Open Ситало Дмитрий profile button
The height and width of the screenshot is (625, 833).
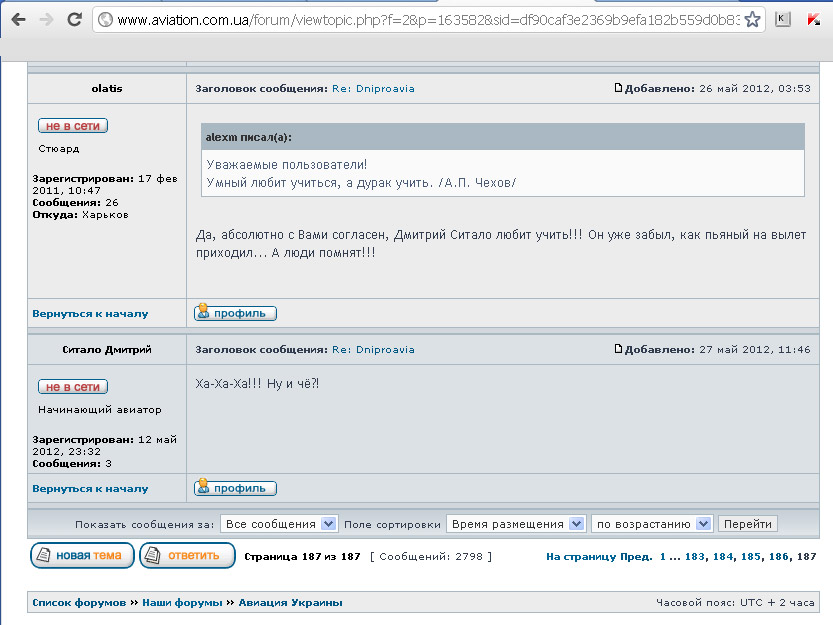235,488
